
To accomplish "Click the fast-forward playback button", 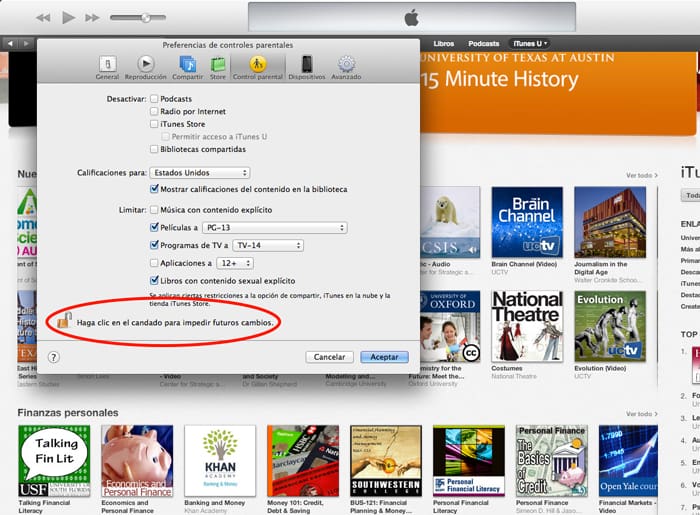I will click(92, 18).
